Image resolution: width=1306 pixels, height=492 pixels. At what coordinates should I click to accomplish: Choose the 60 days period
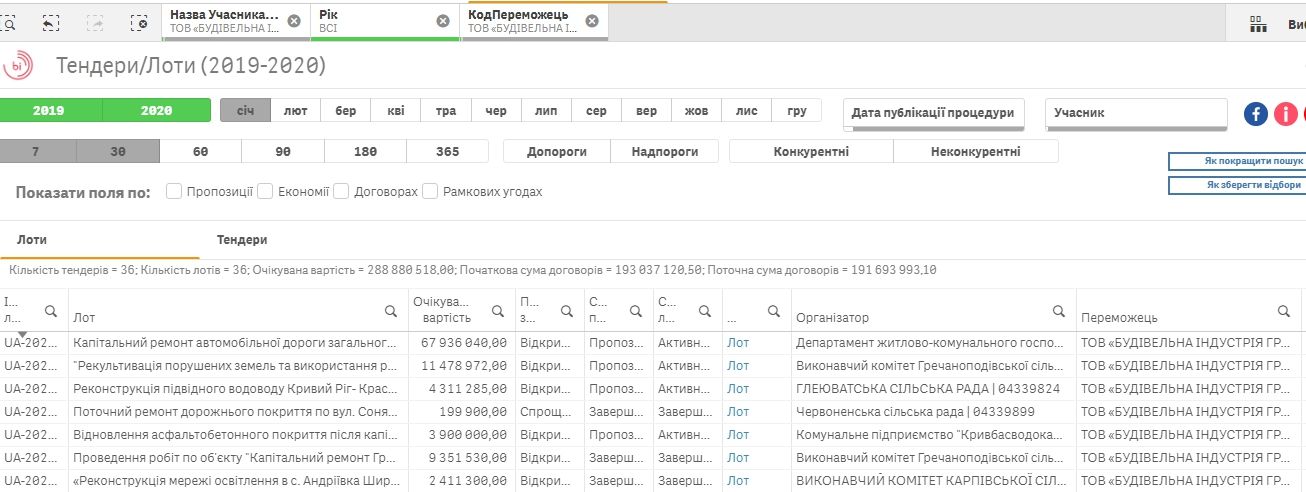coord(200,151)
